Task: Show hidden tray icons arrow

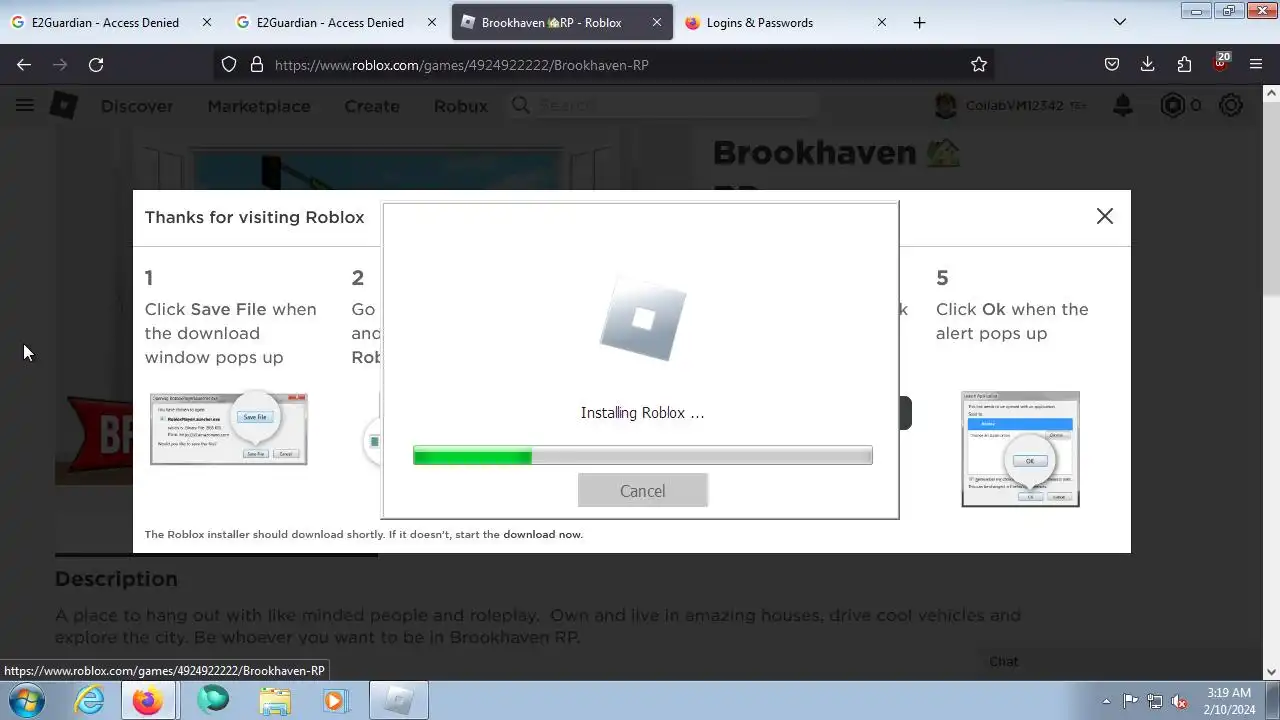Action: (1106, 701)
